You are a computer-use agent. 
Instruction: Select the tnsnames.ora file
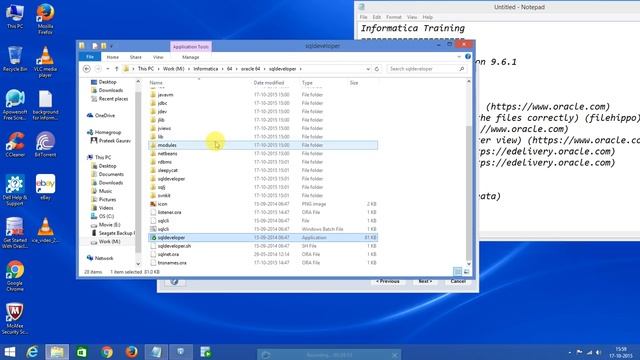(263, 263)
